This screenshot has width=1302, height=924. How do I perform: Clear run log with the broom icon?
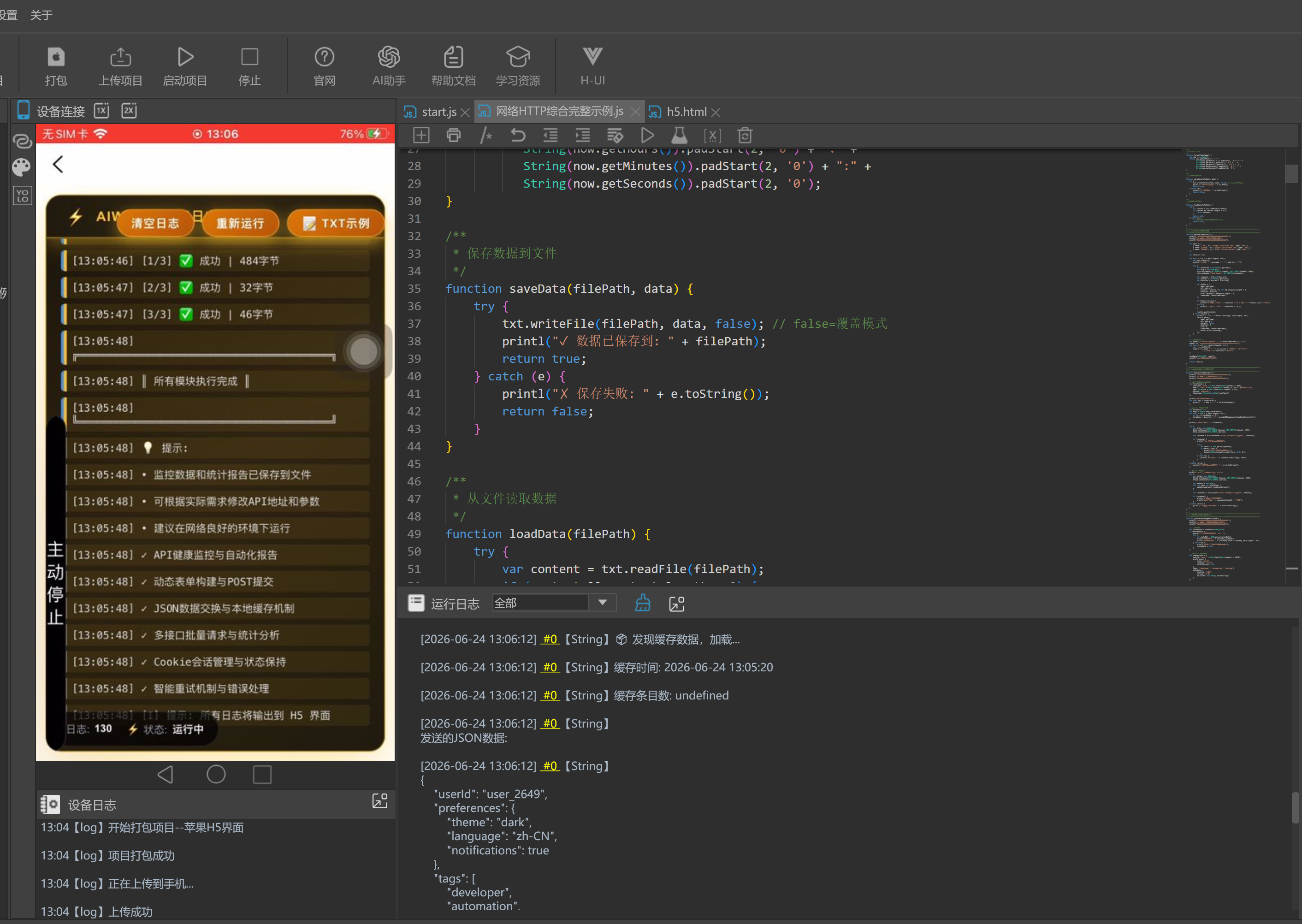click(x=643, y=603)
